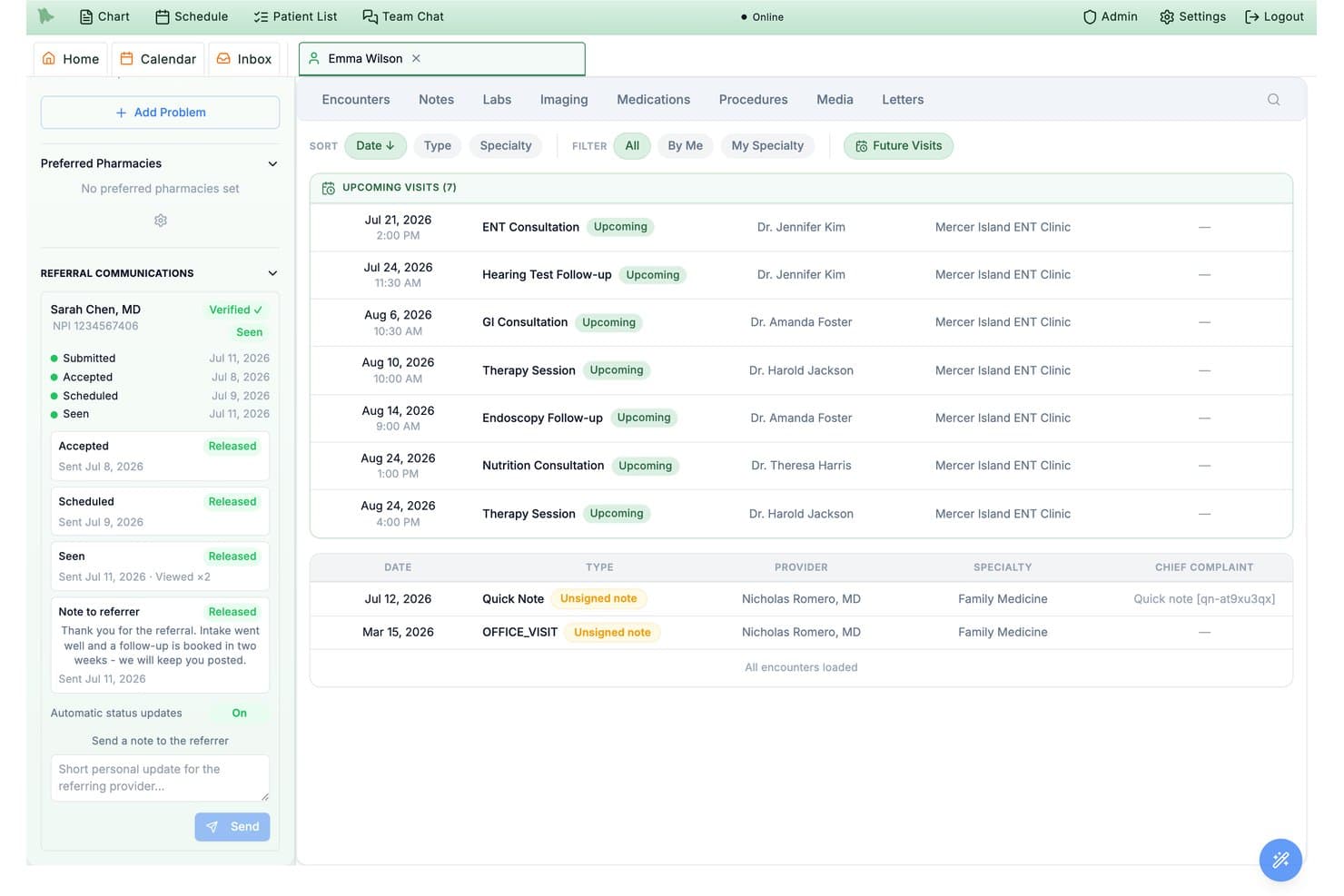Collapse the Upcoming Visits (7) header
The width and height of the screenshot is (1344, 896).
point(801,188)
